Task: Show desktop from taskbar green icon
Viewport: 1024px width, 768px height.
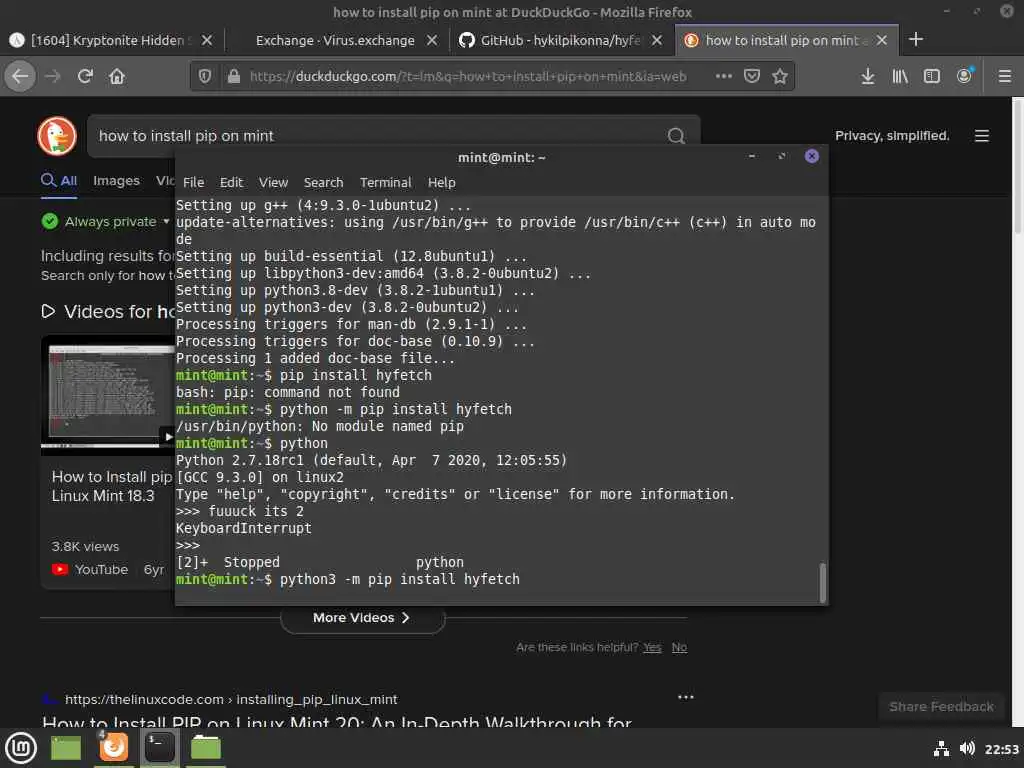Action: 66,748
